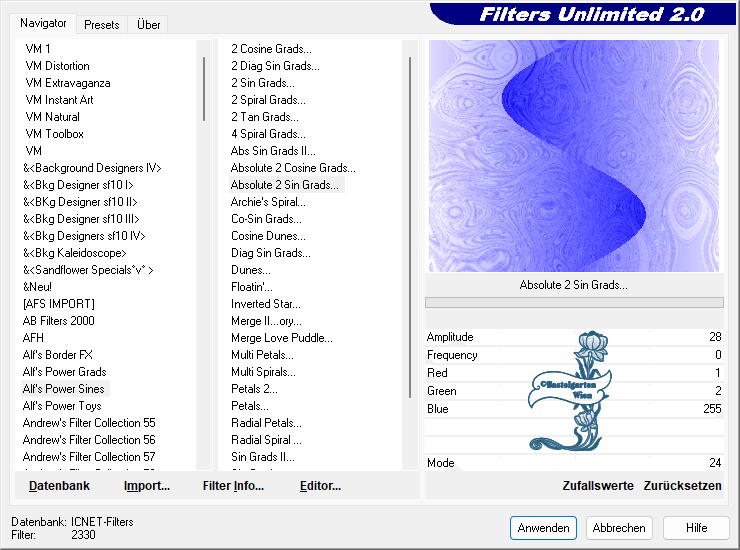Show Filter Info...

[x=233, y=486]
